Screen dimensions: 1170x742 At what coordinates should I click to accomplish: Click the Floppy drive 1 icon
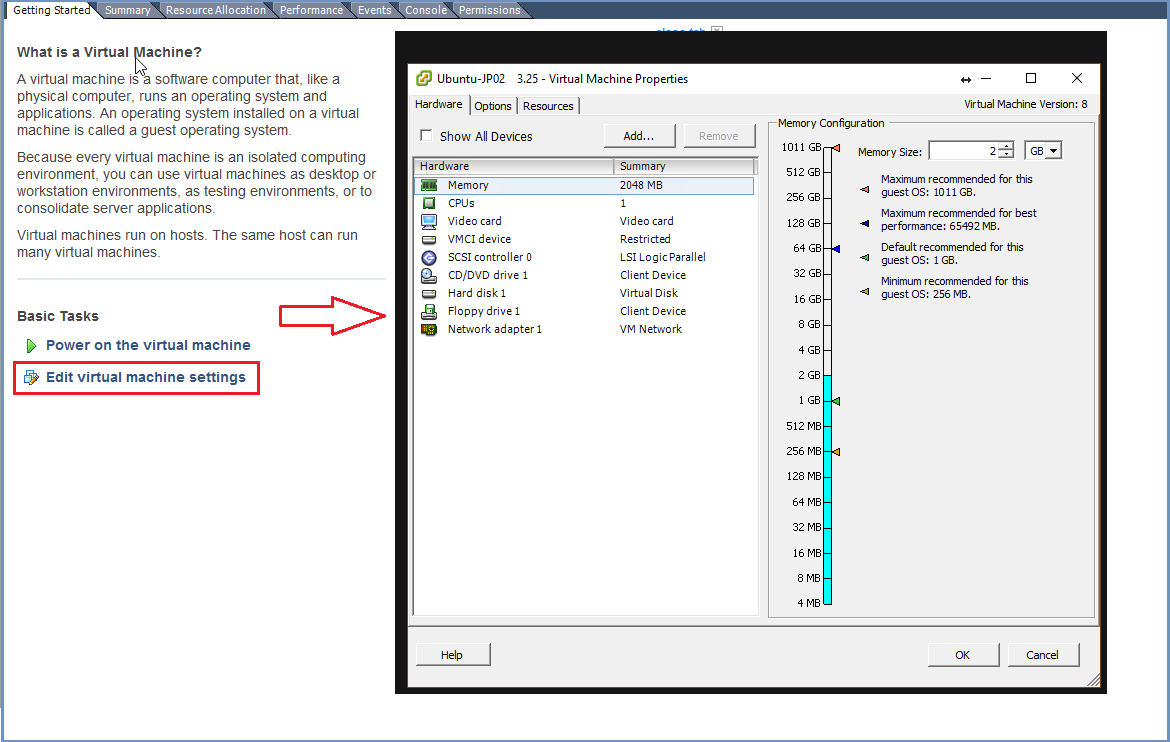pos(428,311)
